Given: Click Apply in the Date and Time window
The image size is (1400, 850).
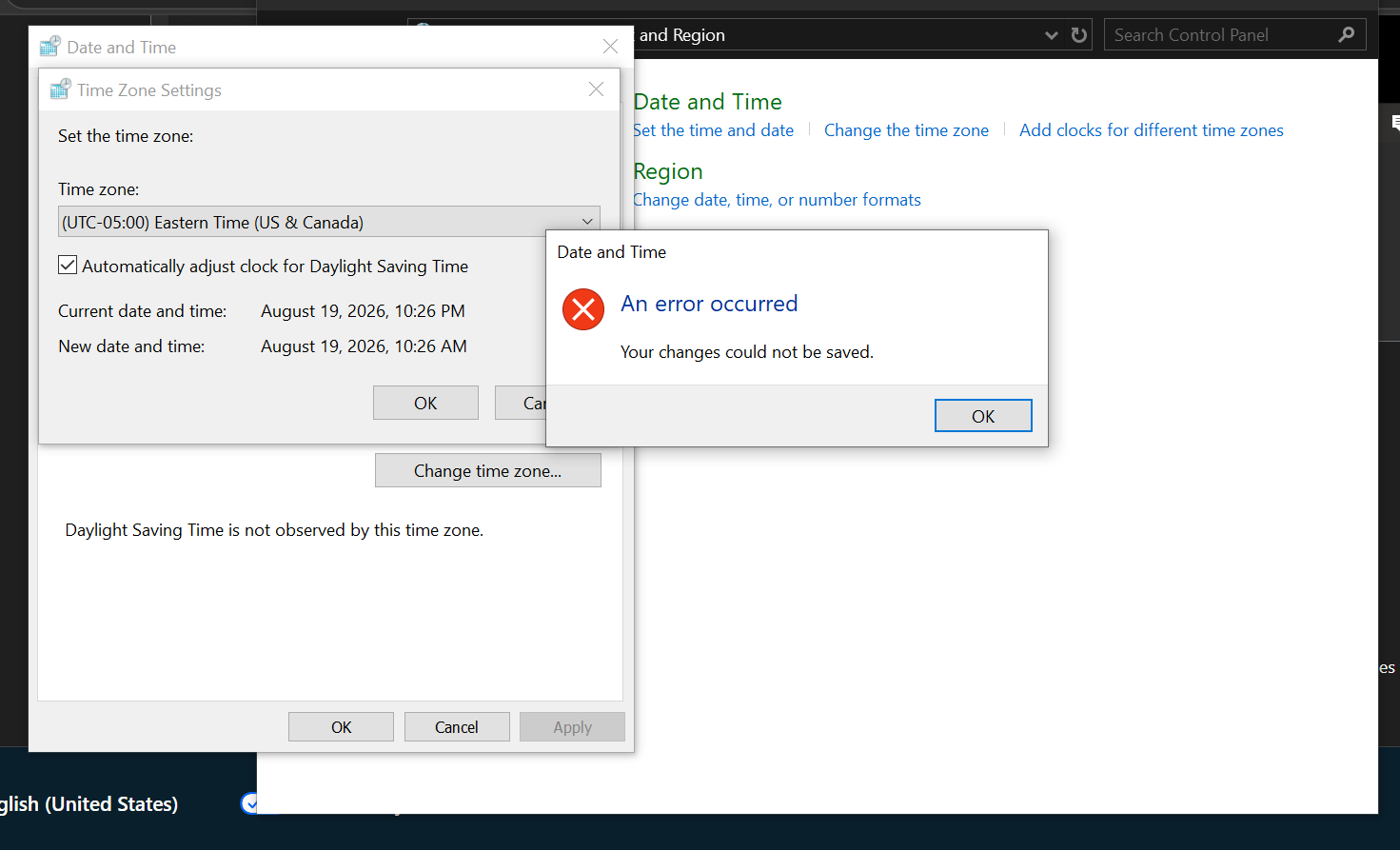Looking at the screenshot, I should click(x=573, y=727).
